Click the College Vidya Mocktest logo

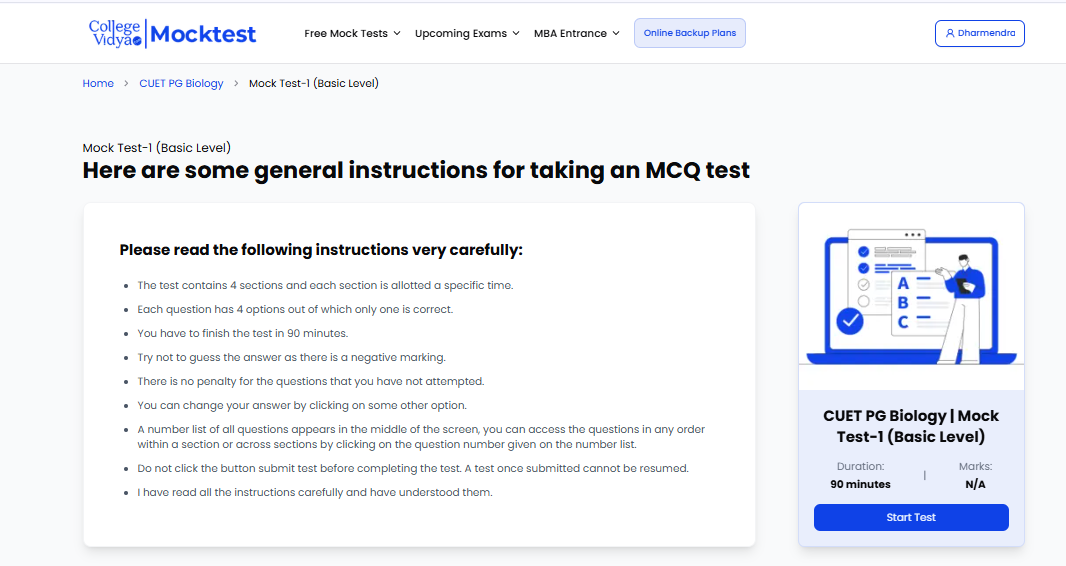[172, 33]
